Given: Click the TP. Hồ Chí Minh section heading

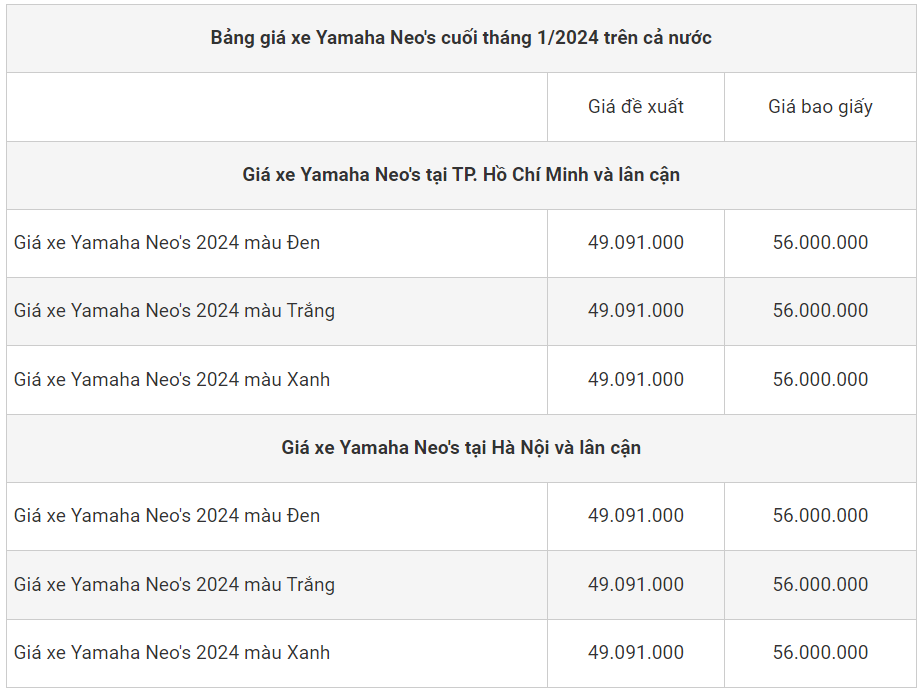Looking at the screenshot, I should [x=461, y=175].
